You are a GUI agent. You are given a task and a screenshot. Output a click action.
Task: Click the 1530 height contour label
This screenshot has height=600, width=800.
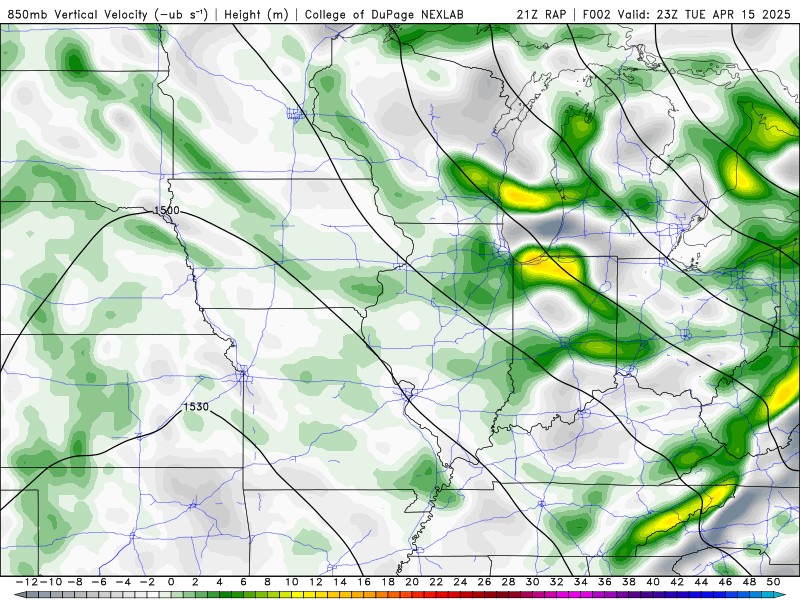(x=196, y=407)
